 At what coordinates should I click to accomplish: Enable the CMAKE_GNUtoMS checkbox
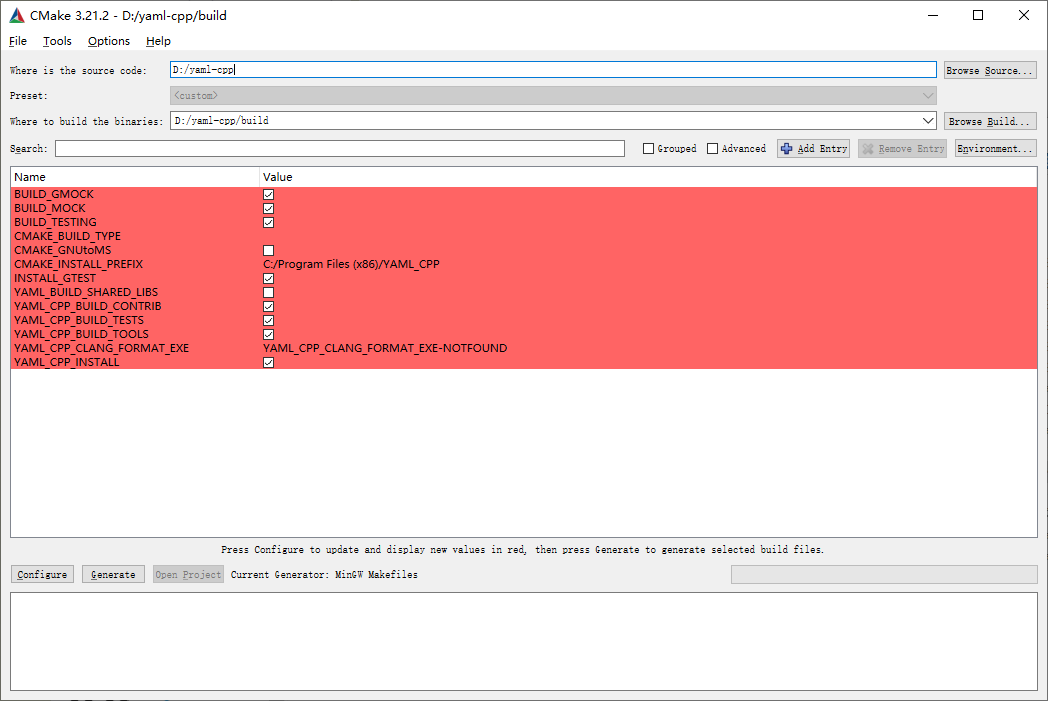coord(267,250)
